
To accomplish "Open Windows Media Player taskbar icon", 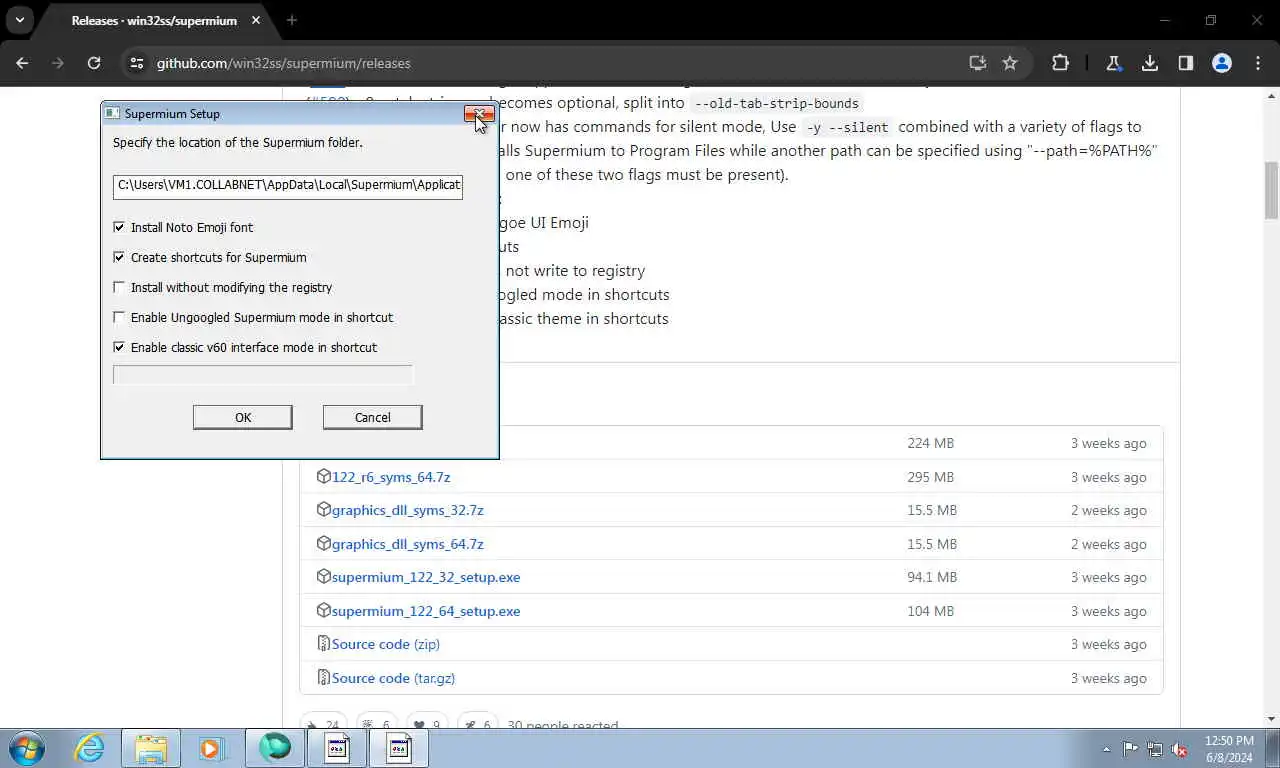I will coord(211,748).
